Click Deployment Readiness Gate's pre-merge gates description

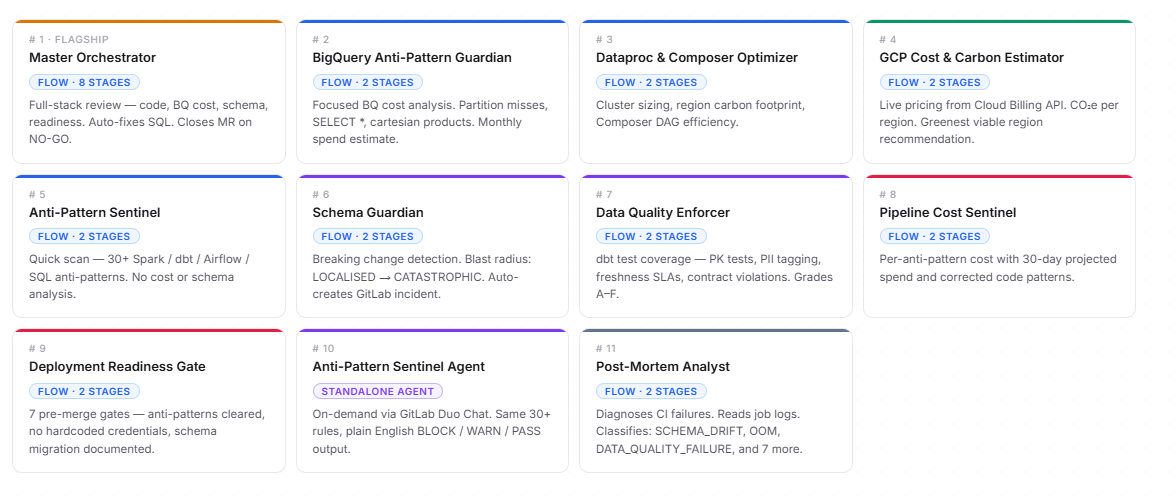(146, 432)
